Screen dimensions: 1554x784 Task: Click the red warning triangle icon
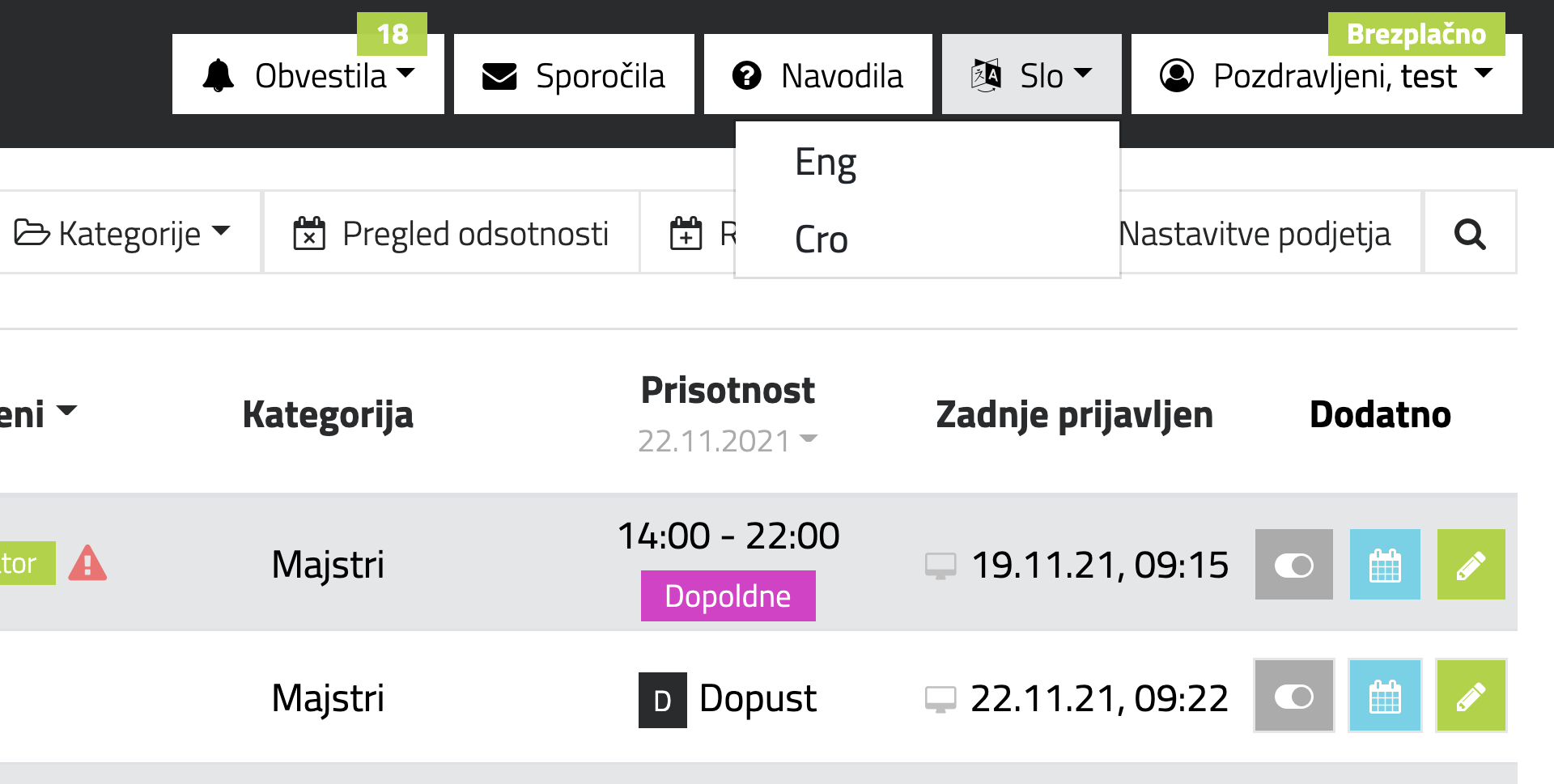(x=87, y=563)
